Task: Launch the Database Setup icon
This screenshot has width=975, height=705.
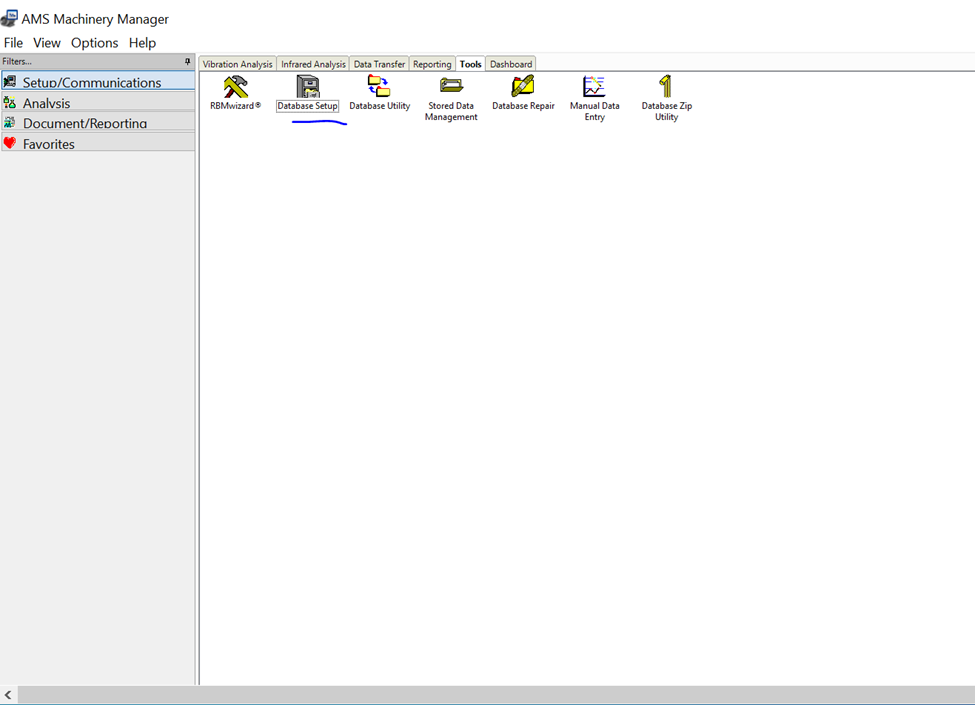Action: 308,87
